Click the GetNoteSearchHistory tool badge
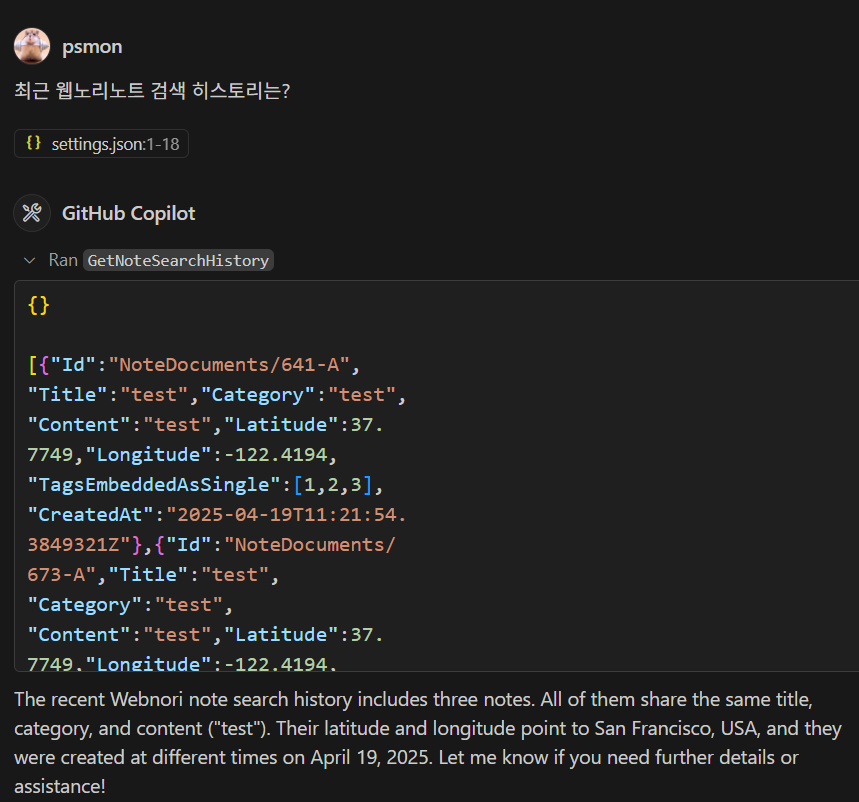This screenshot has height=802, width=859. [178, 260]
